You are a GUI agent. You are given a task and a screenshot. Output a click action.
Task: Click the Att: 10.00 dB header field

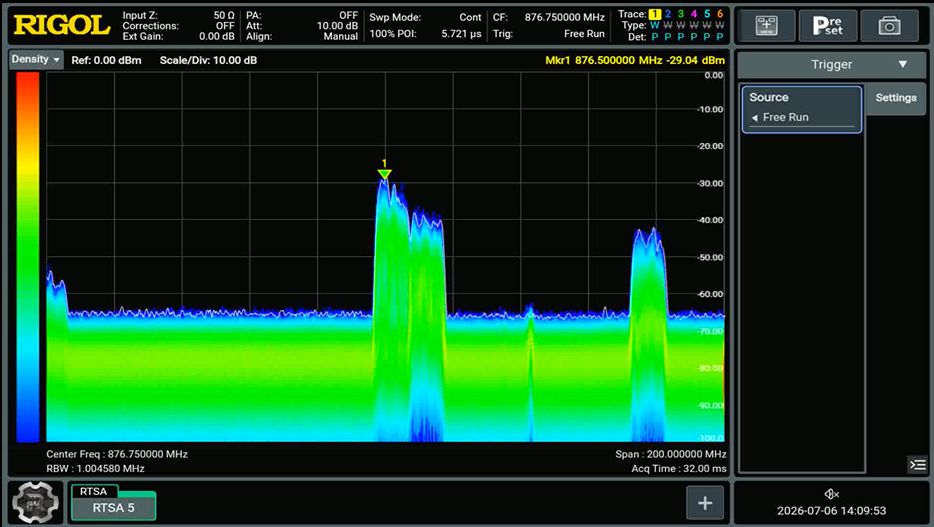(302, 26)
